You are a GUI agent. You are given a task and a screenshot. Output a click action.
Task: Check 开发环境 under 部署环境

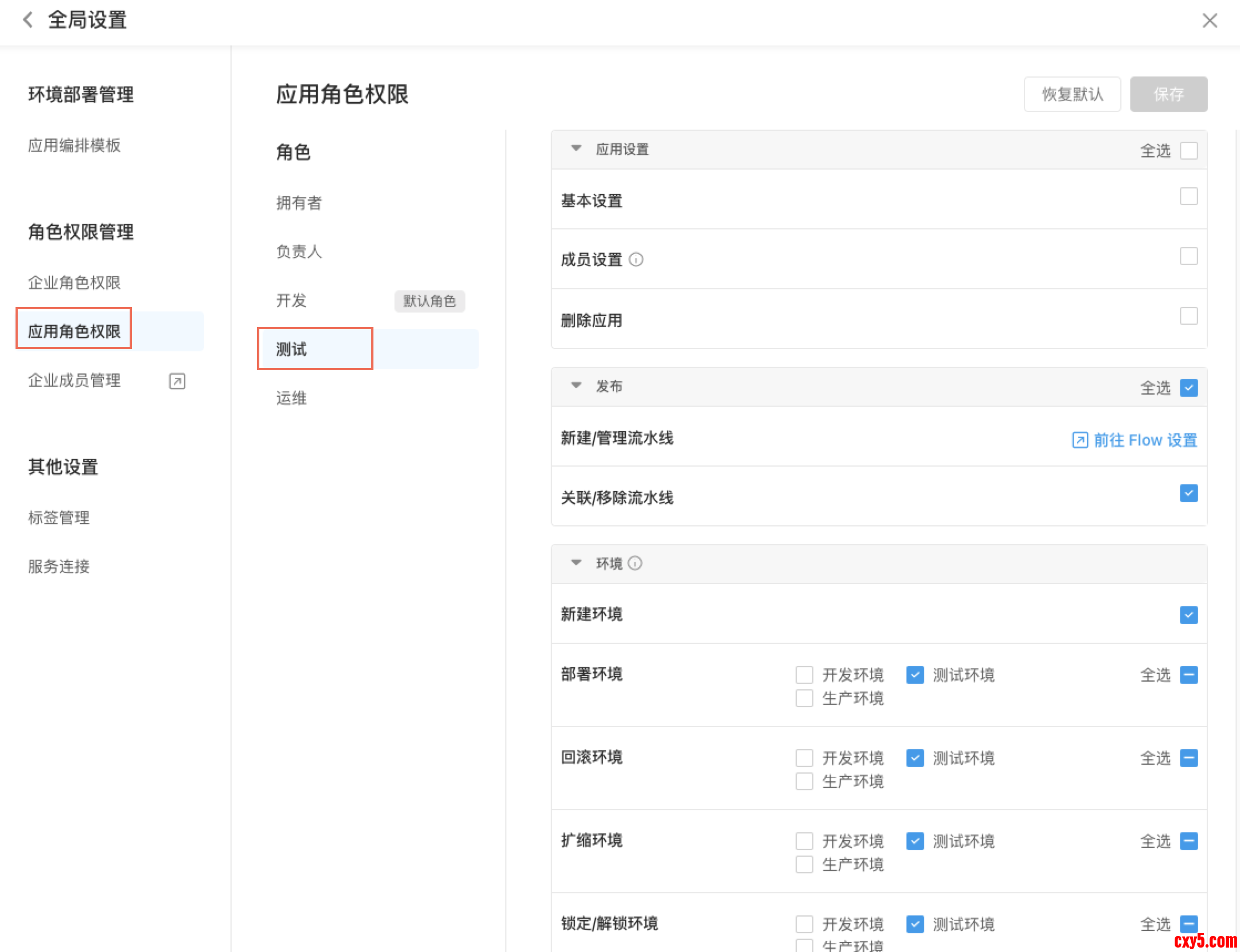point(804,675)
